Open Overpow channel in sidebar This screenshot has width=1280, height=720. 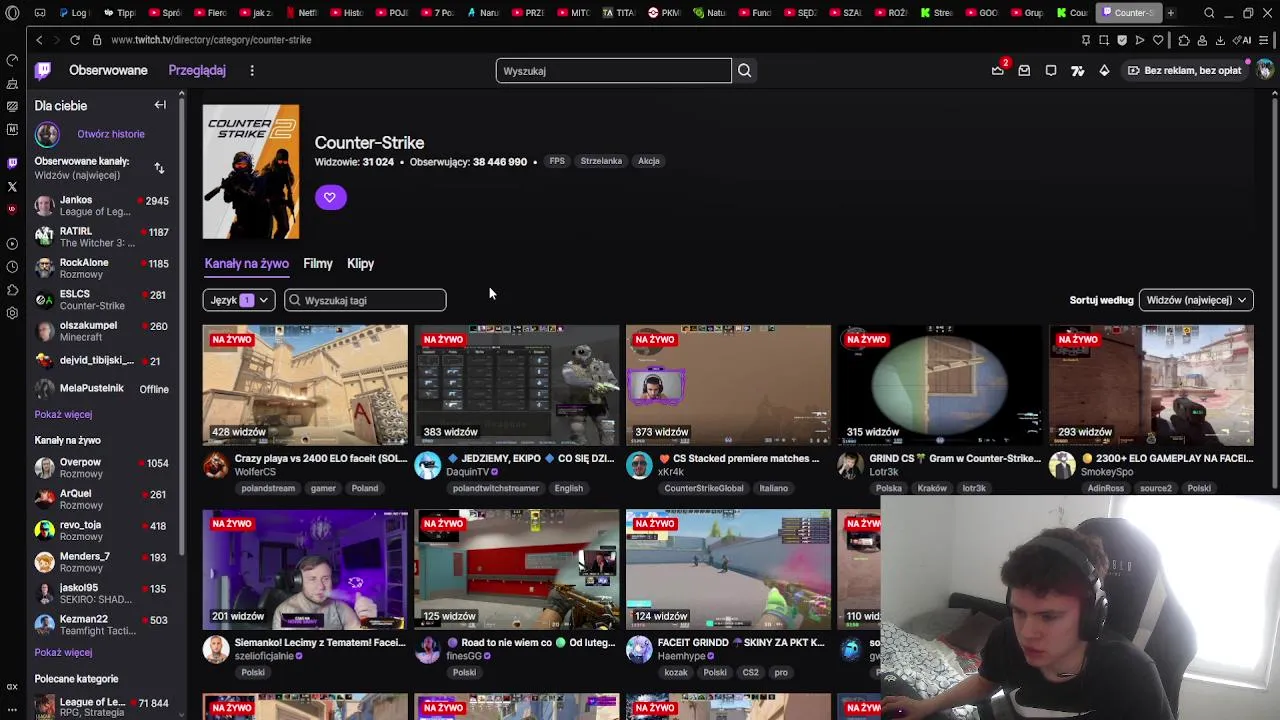click(x=104, y=468)
